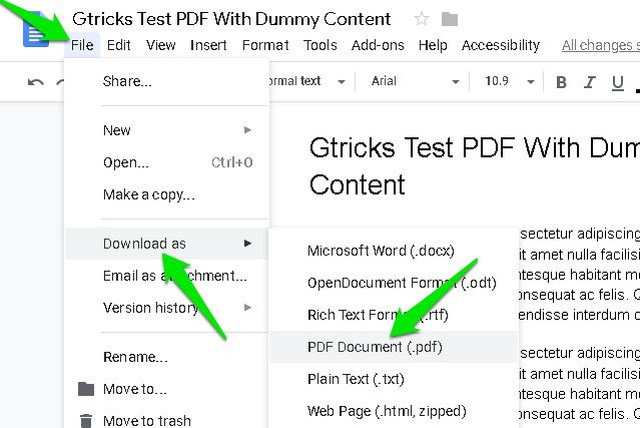Open the Arial font dropdown

point(415,81)
